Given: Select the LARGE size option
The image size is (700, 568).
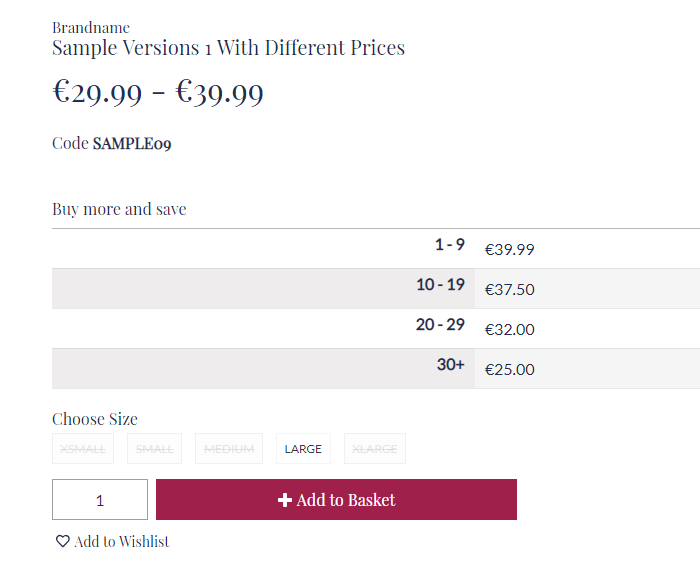Looking at the screenshot, I should [303, 448].
